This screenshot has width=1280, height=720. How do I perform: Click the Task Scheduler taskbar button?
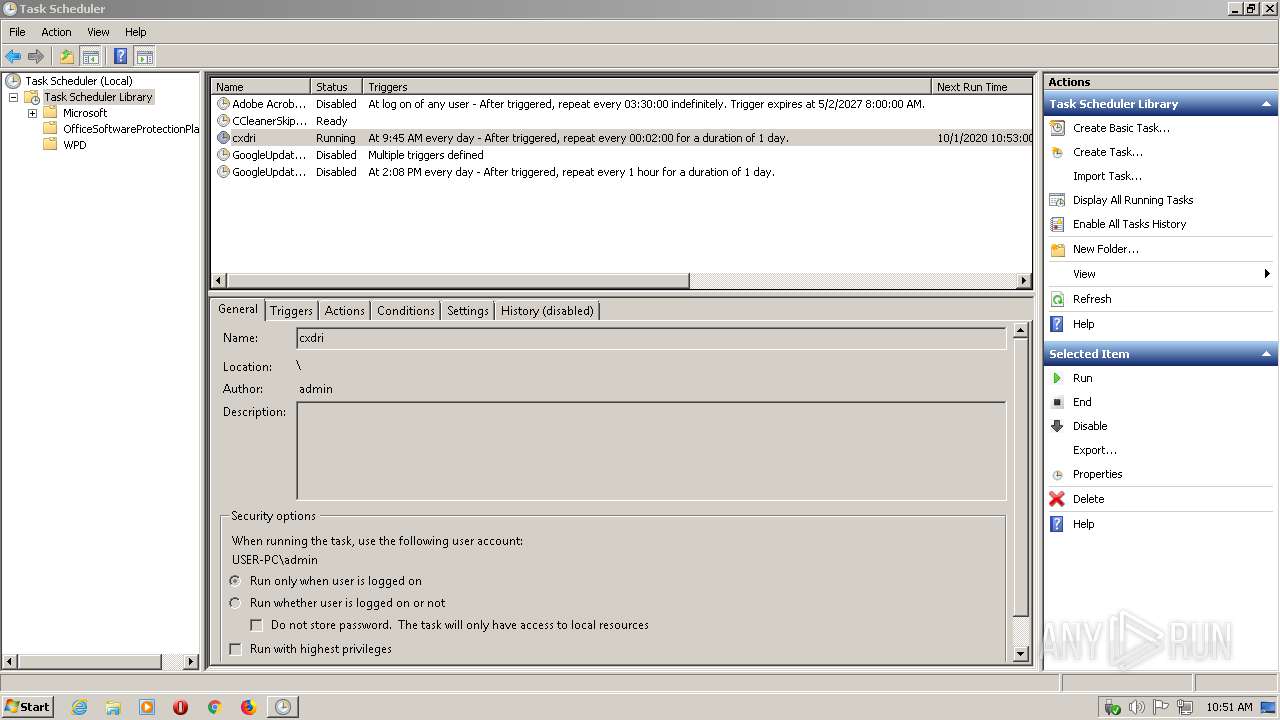[283, 707]
